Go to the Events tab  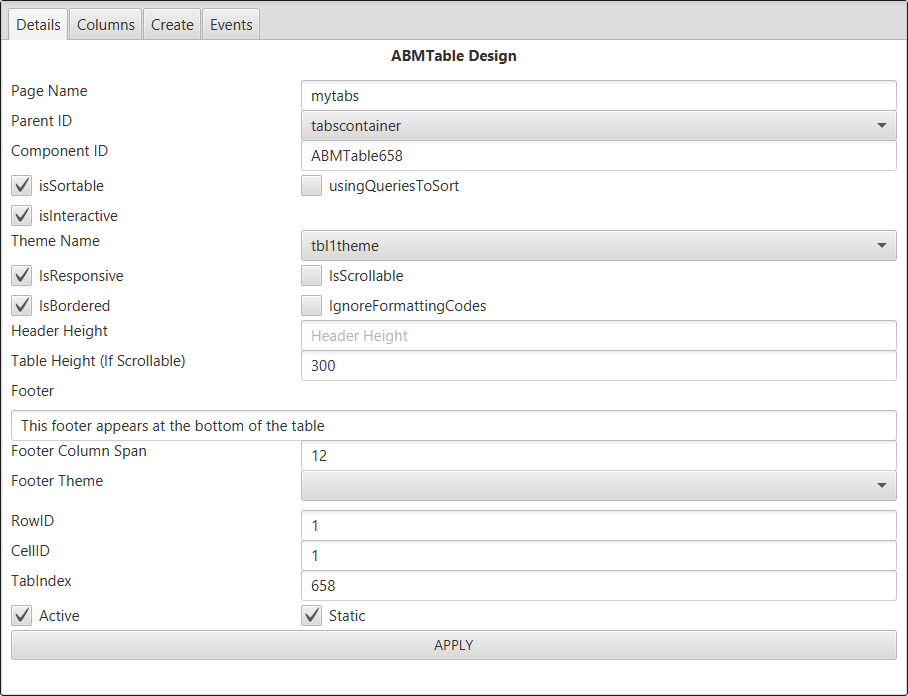coord(231,25)
